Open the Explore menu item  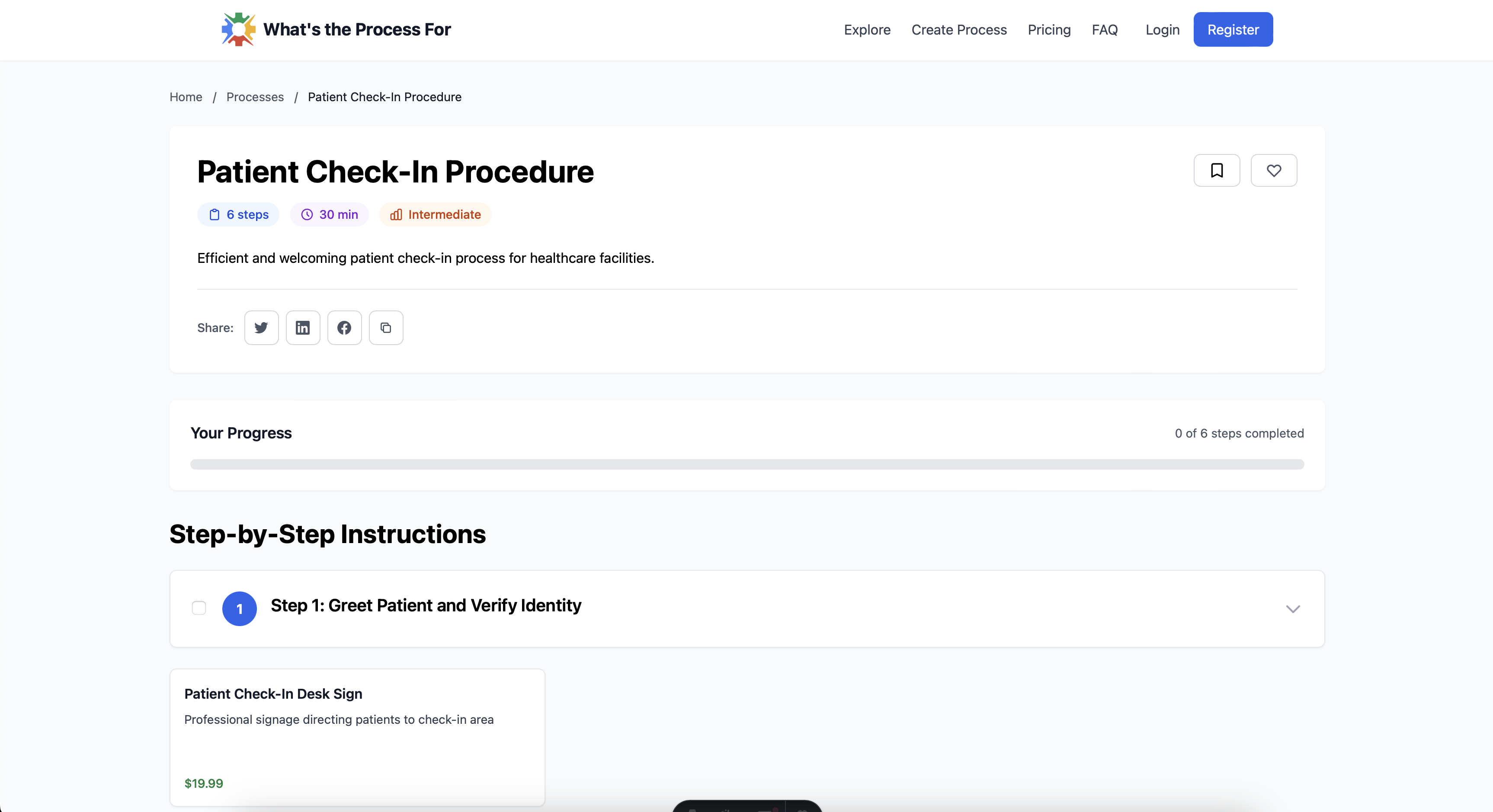coord(866,29)
